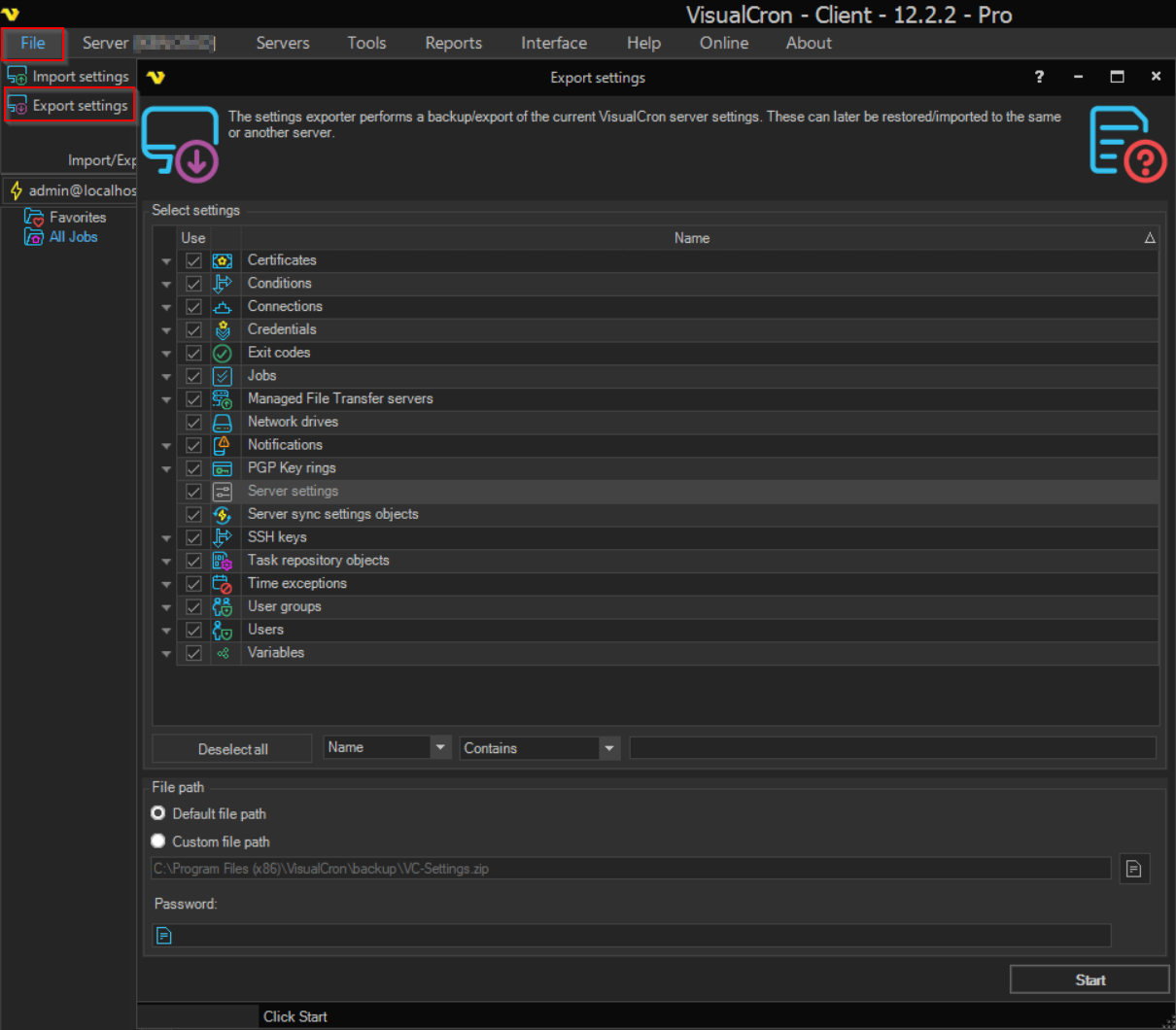The width and height of the screenshot is (1176, 1030).
Task: Expand the Connections row arrow
Action: coord(166,307)
